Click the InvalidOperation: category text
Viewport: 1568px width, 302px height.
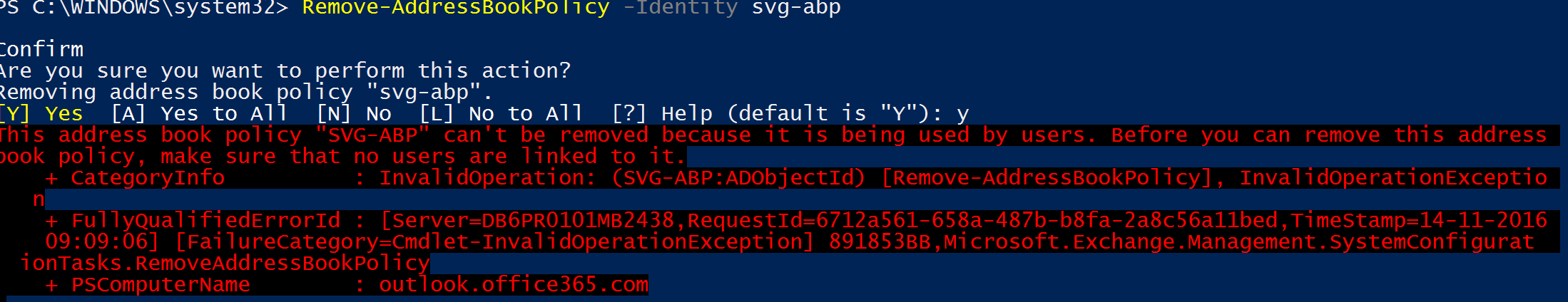pos(487,178)
